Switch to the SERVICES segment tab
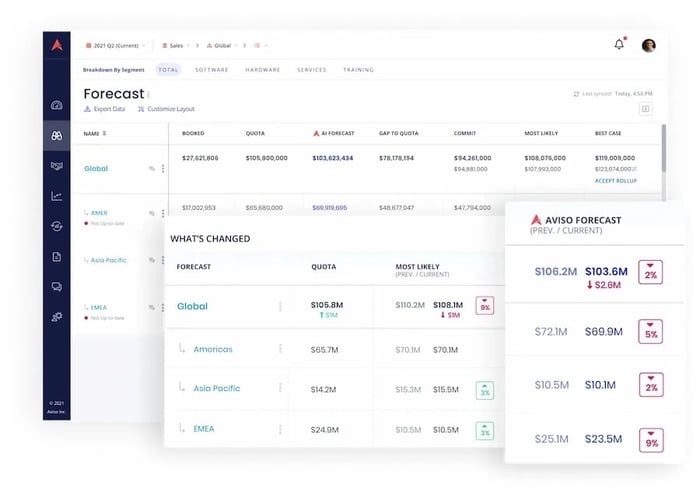This screenshot has width=700, height=493. 312,70
